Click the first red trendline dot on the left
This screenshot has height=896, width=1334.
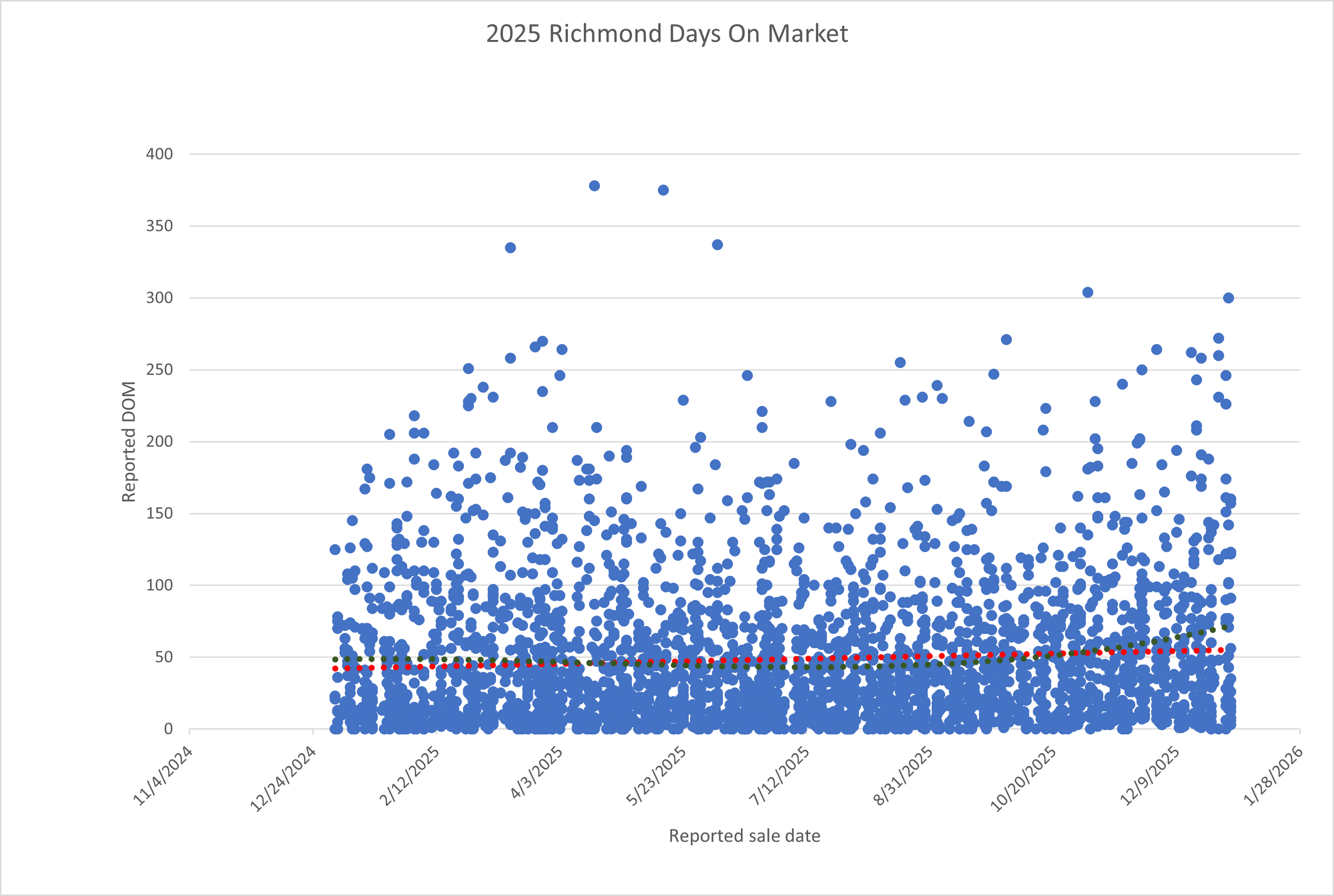point(335,669)
